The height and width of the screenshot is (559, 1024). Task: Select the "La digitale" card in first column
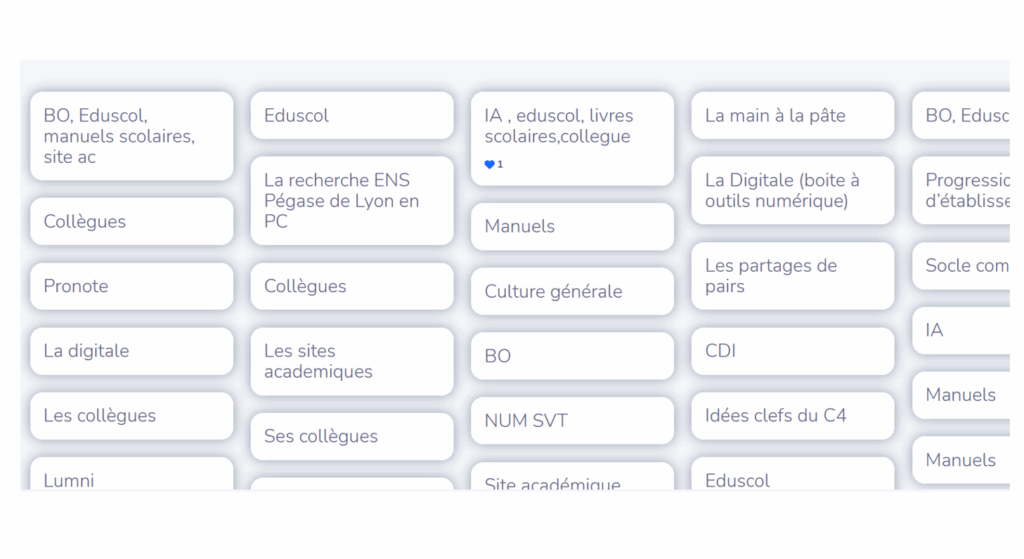(131, 351)
